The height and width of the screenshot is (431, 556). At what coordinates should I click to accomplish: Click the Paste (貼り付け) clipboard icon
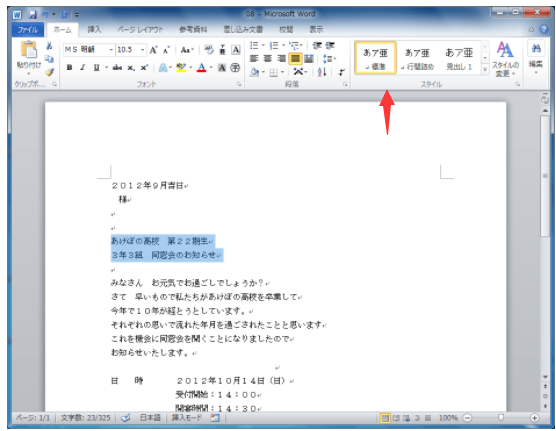pyautogui.click(x=28, y=50)
